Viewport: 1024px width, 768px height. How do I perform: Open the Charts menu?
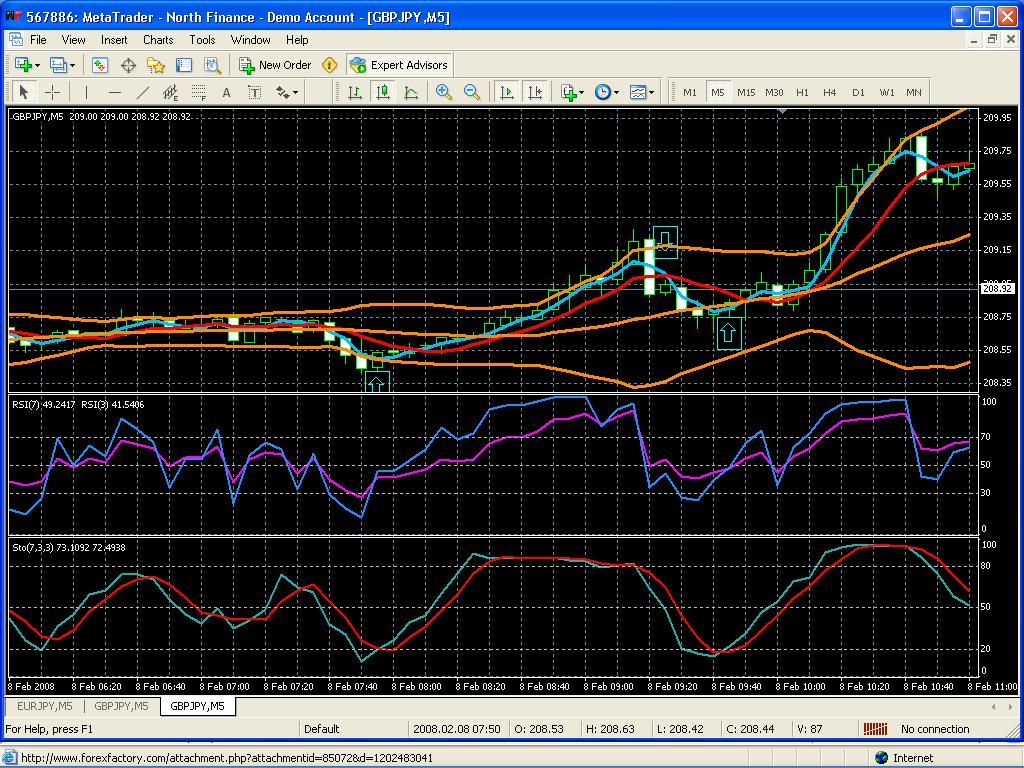pos(158,40)
